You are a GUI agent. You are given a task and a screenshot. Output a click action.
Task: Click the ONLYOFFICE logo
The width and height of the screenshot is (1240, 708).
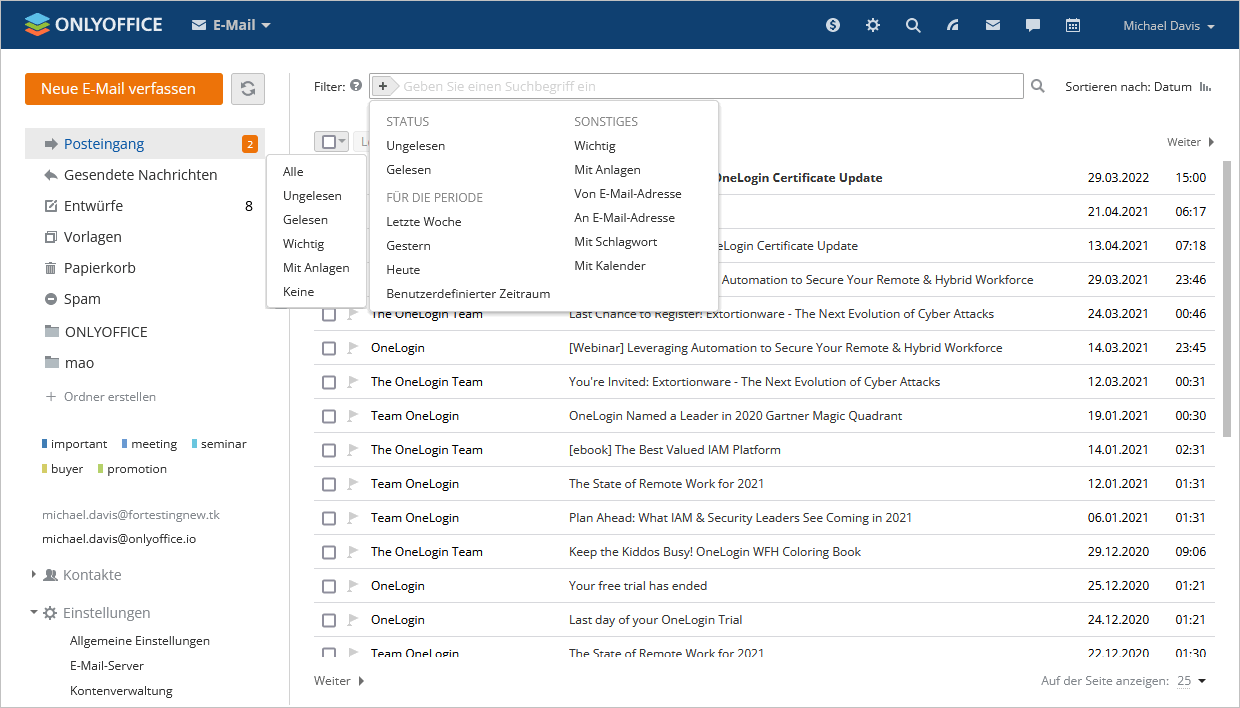(x=94, y=25)
